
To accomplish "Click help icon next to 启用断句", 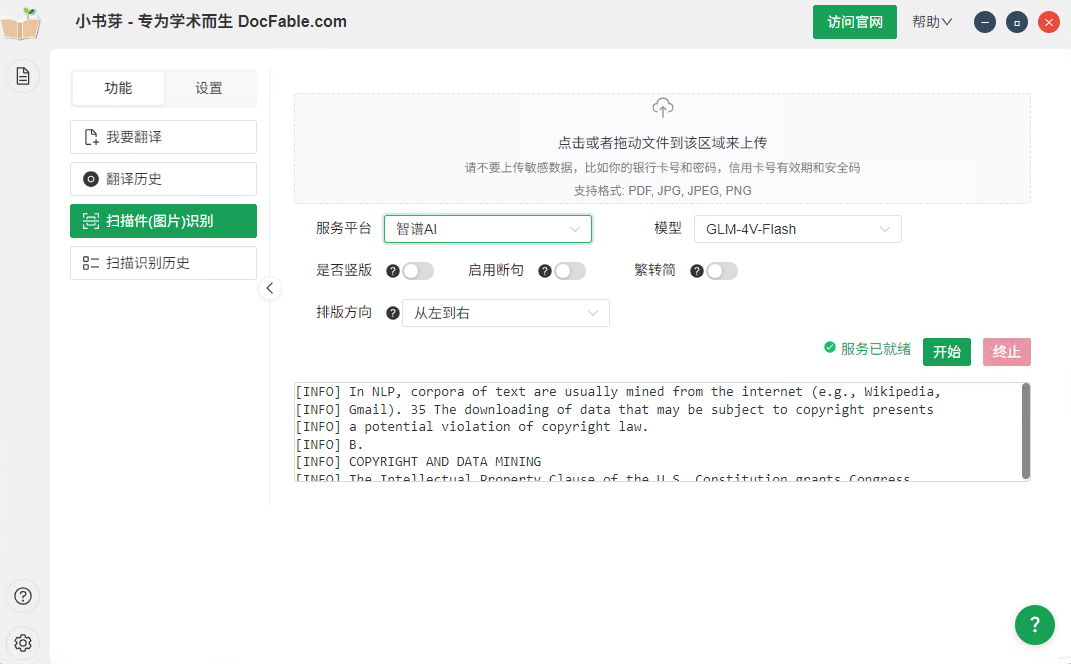I will point(544,271).
